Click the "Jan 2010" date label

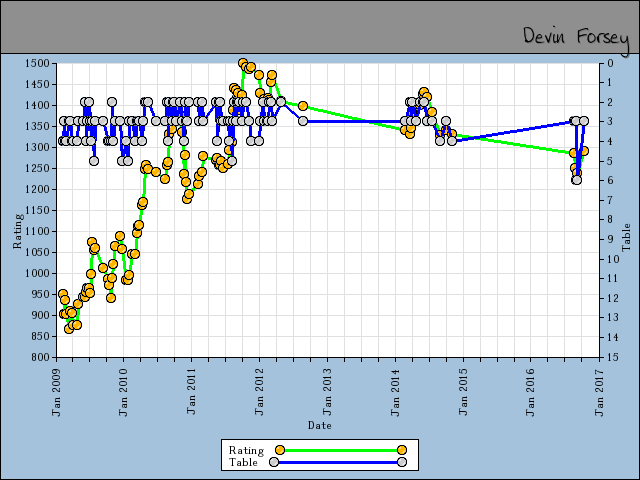point(124,392)
